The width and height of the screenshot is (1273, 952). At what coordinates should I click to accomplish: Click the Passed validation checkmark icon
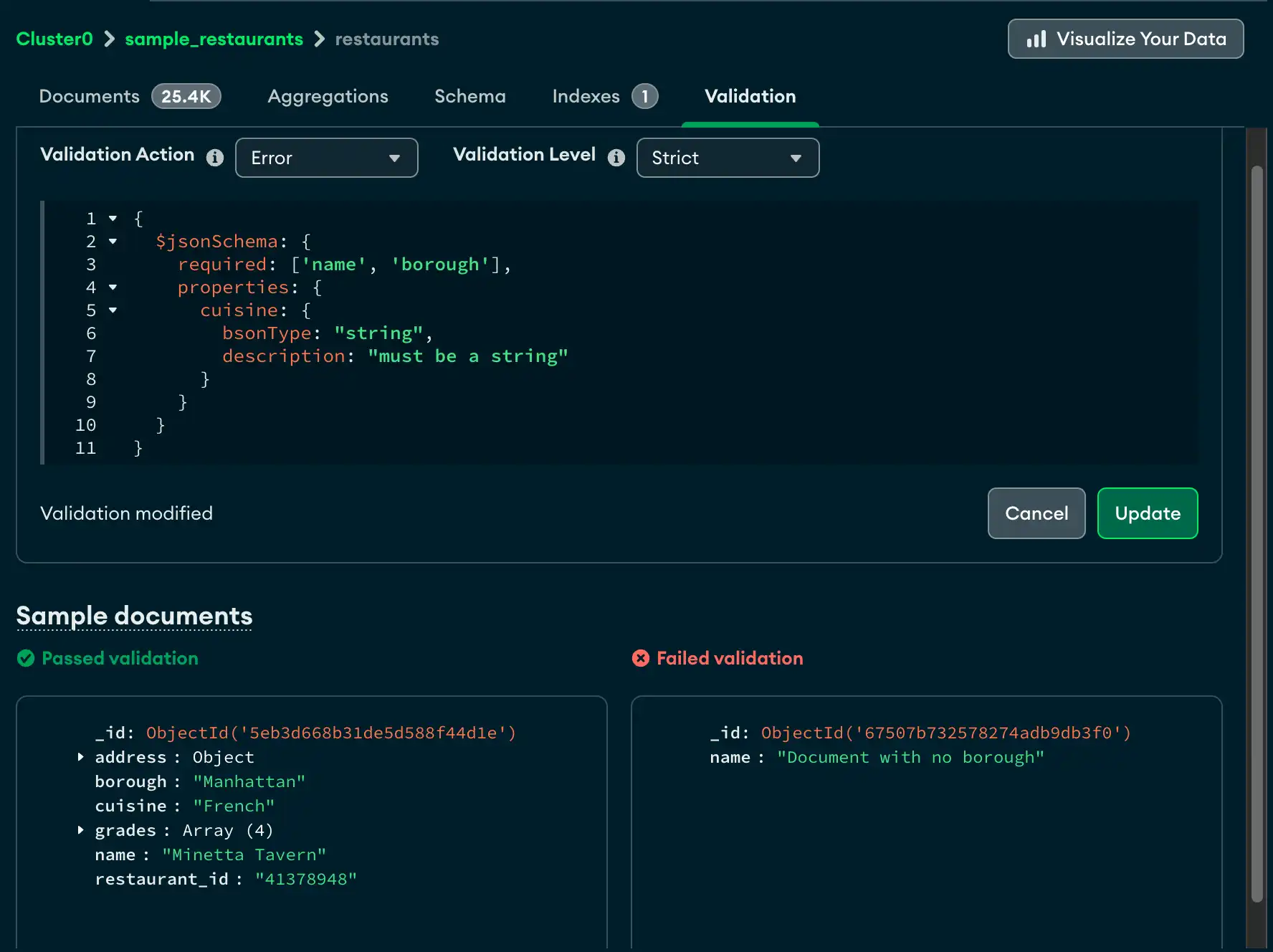[25, 658]
